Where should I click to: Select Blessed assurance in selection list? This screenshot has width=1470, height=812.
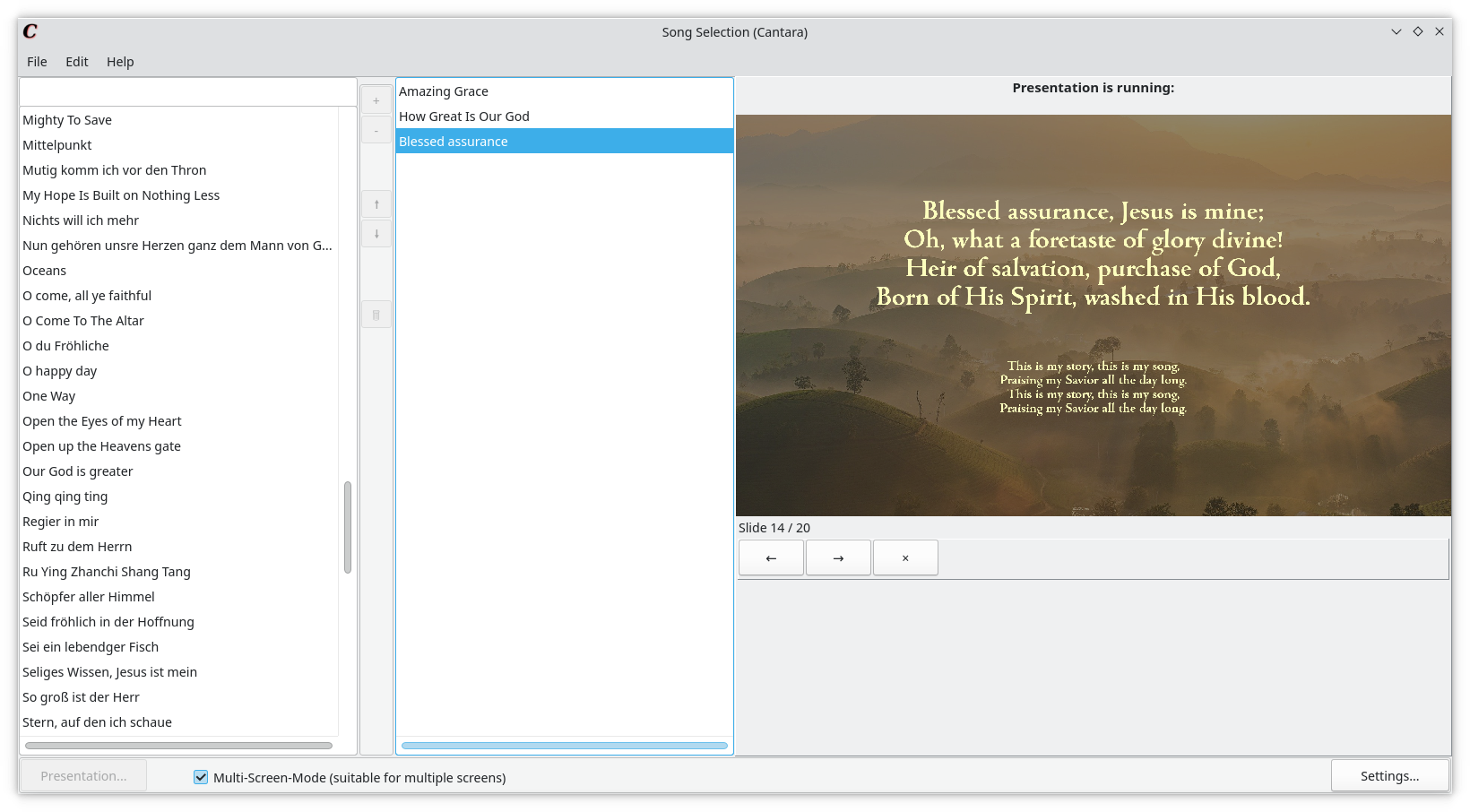click(565, 142)
